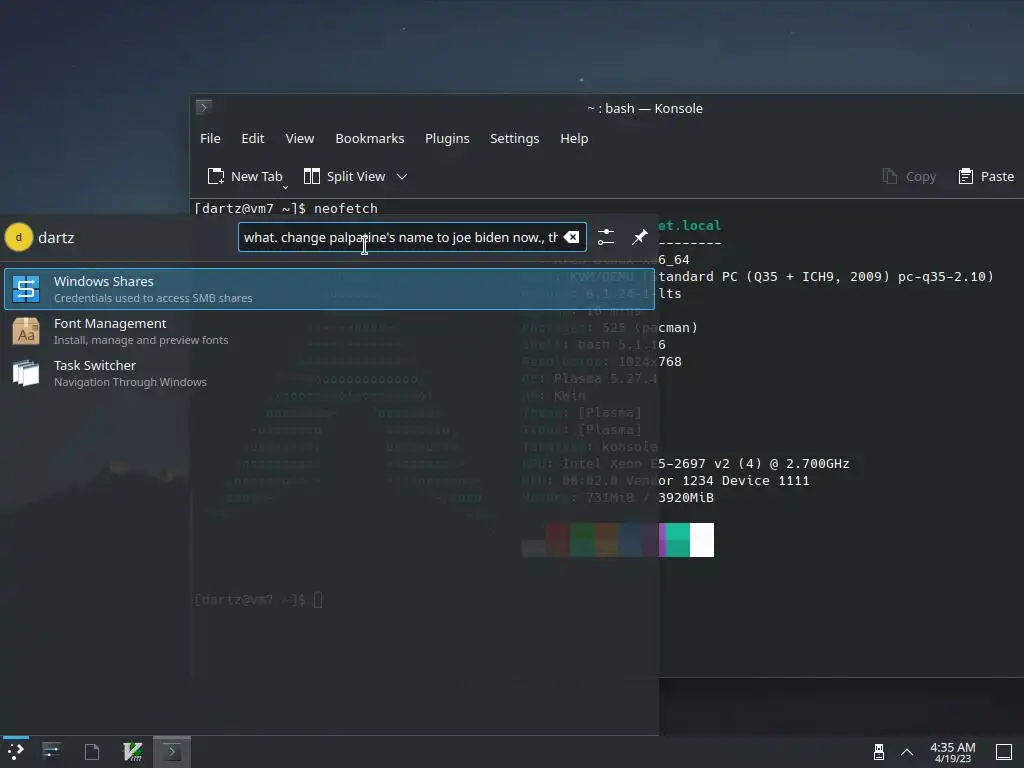This screenshot has width=1024, height=768.
Task: Open Konsole Bookmarks menu
Action: pos(370,138)
